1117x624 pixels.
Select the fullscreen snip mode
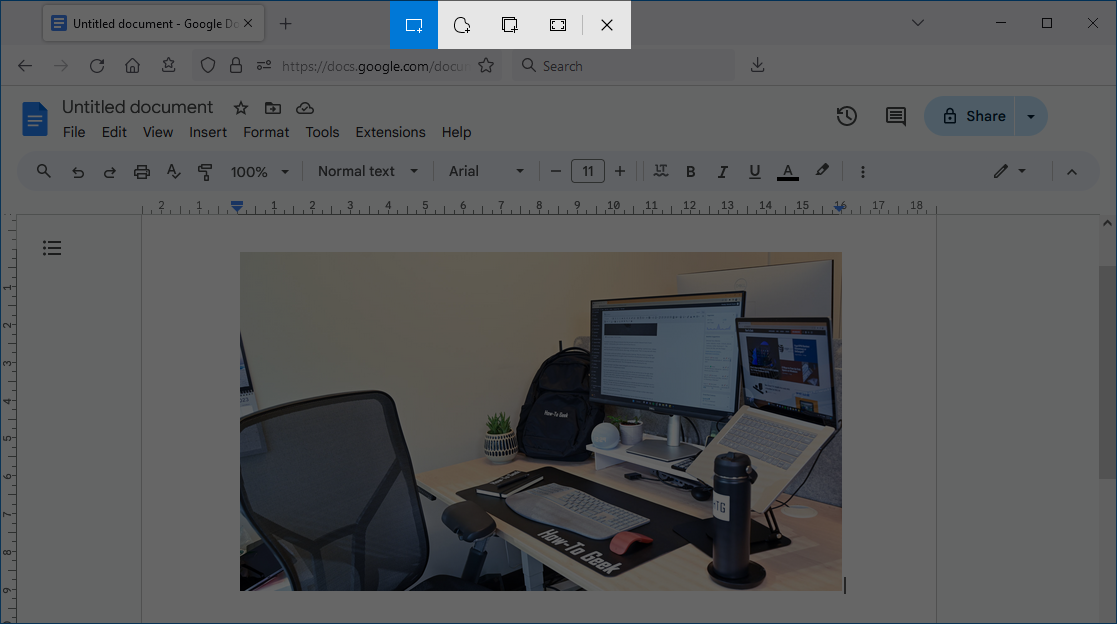coord(557,24)
